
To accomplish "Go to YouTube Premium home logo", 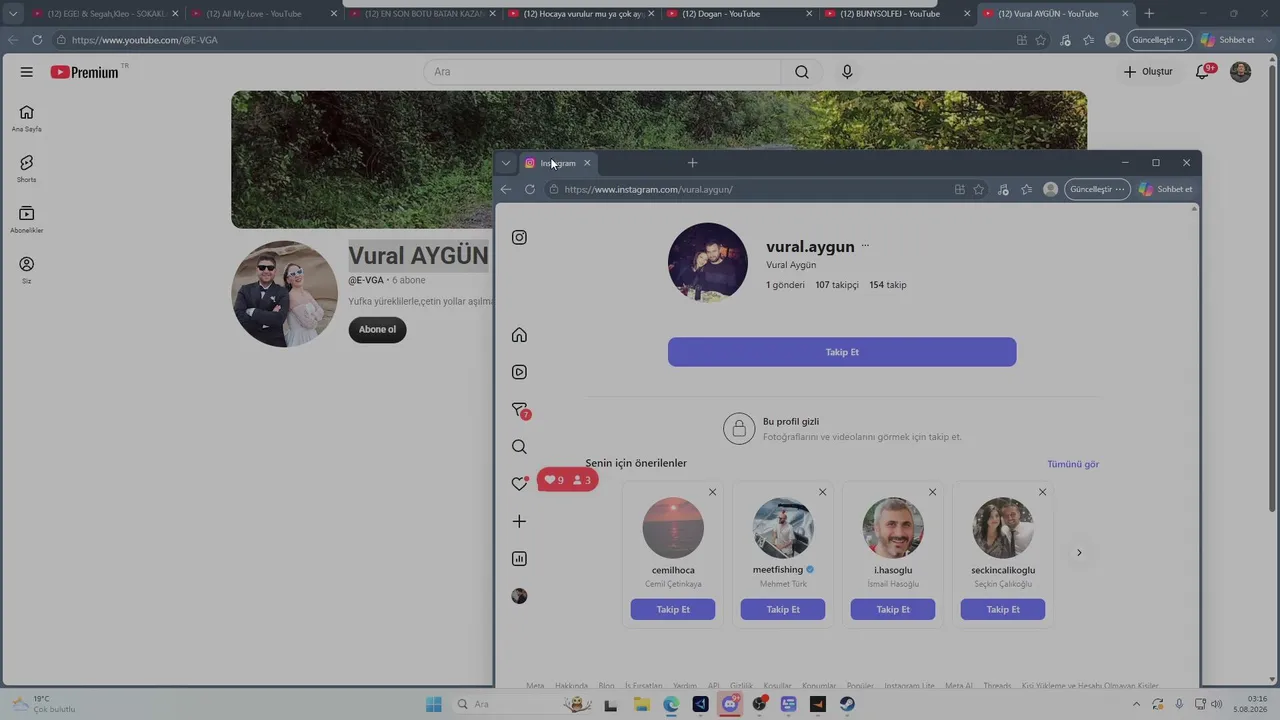I will (x=85, y=72).
